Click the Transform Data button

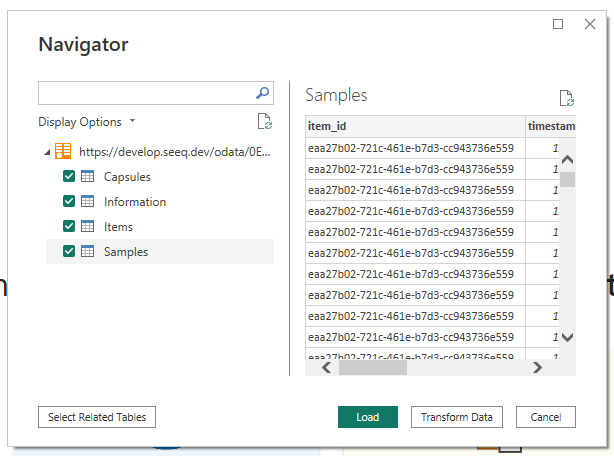click(456, 417)
